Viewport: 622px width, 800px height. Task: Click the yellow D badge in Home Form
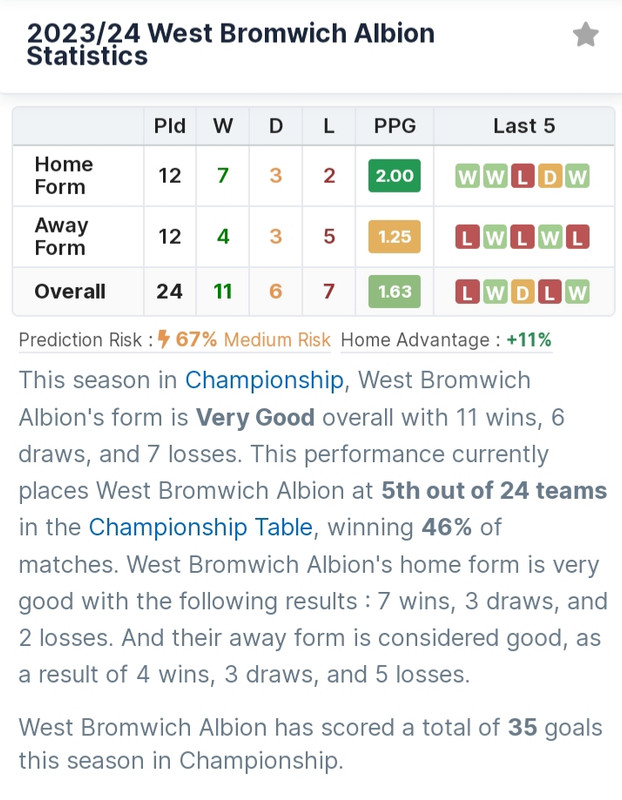coord(550,177)
